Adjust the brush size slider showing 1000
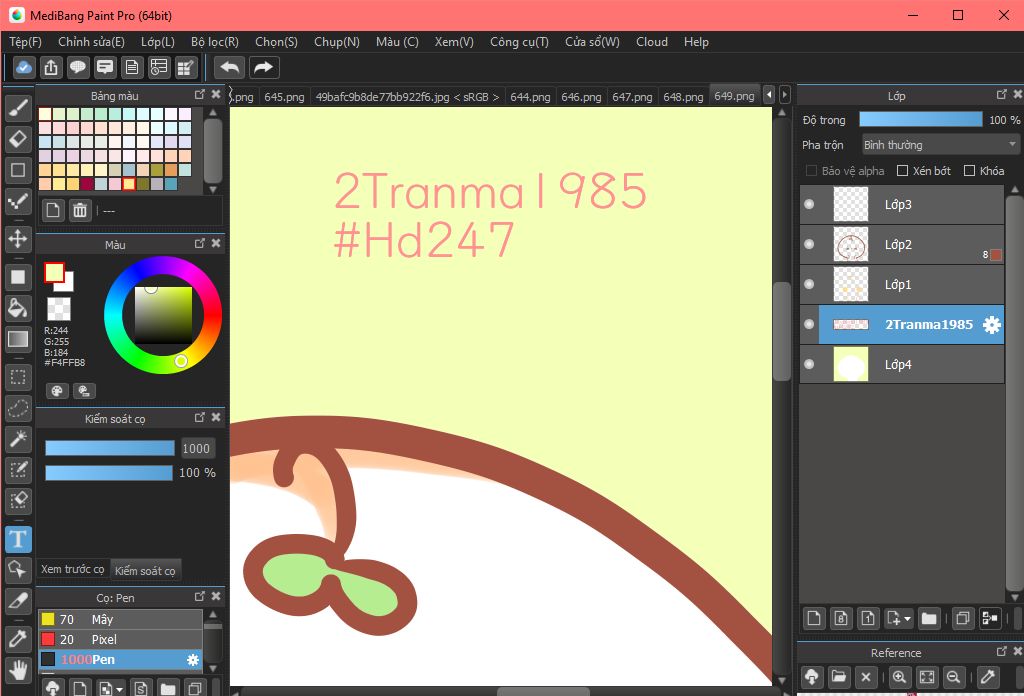Viewport: 1024px width, 696px height. tap(110, 448)
